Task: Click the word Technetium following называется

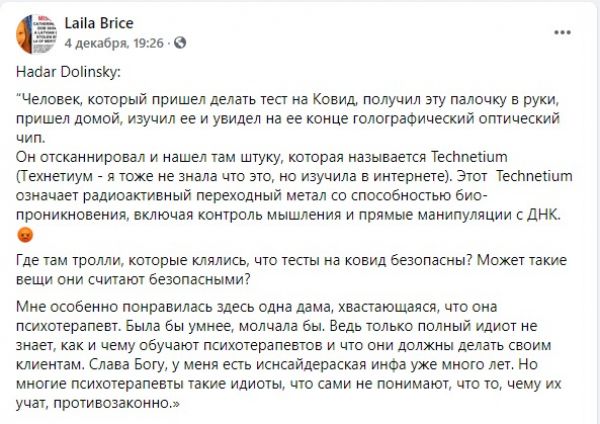Action: click(x=469, y=157)
